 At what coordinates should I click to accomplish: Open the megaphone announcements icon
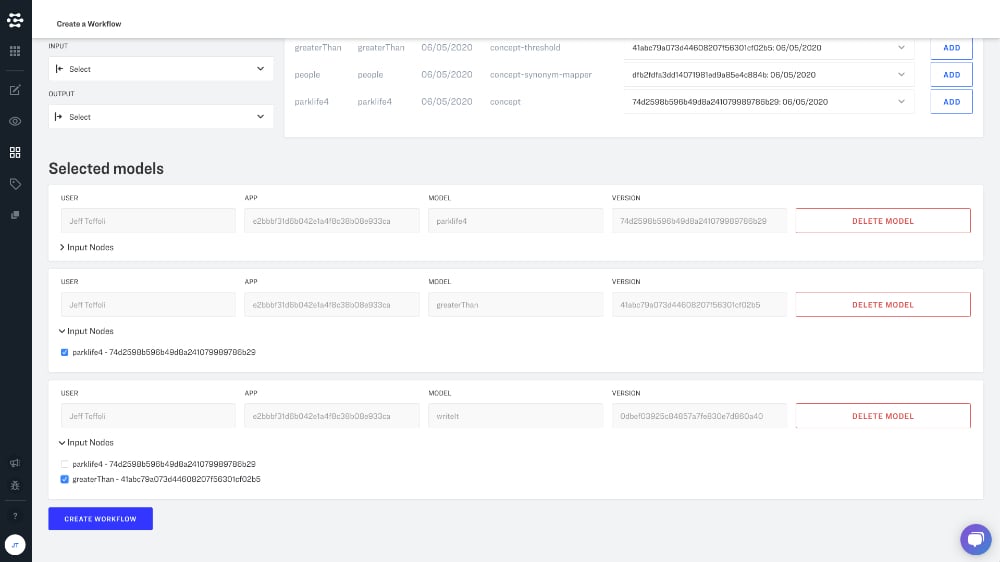click(15, 463)
